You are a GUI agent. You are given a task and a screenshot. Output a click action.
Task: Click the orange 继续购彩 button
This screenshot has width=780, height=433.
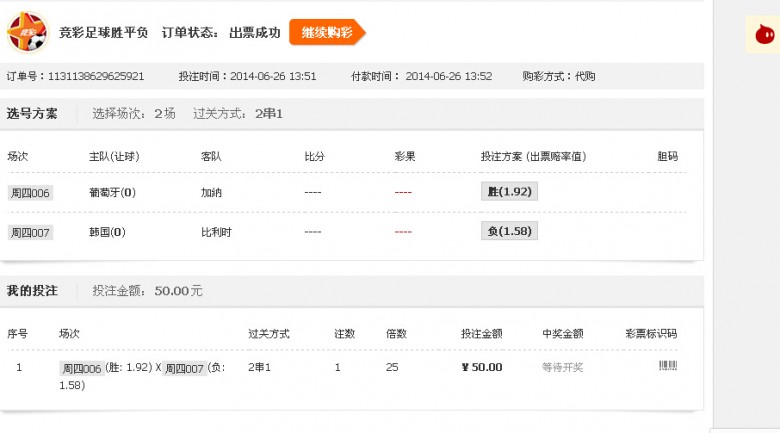327,33
